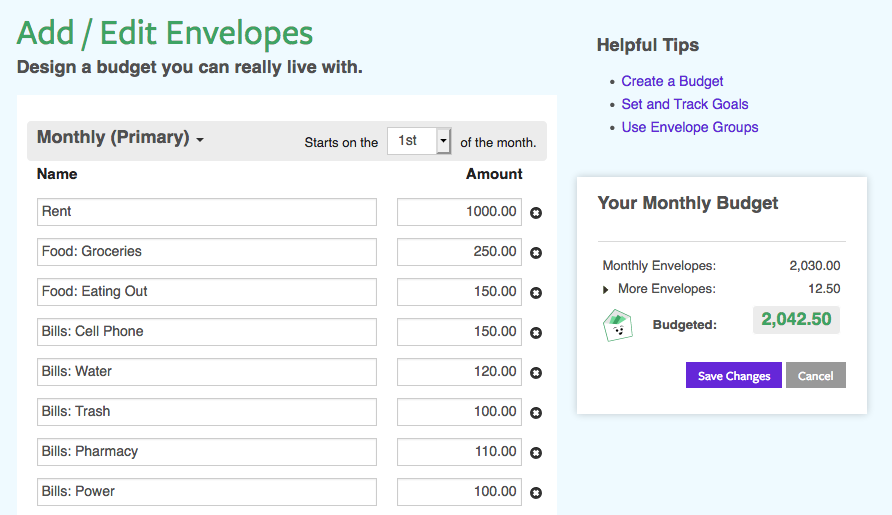The image size is (892, 515).
Task: Click the remove icon beside Rent
Action: (x=536, y=213)
